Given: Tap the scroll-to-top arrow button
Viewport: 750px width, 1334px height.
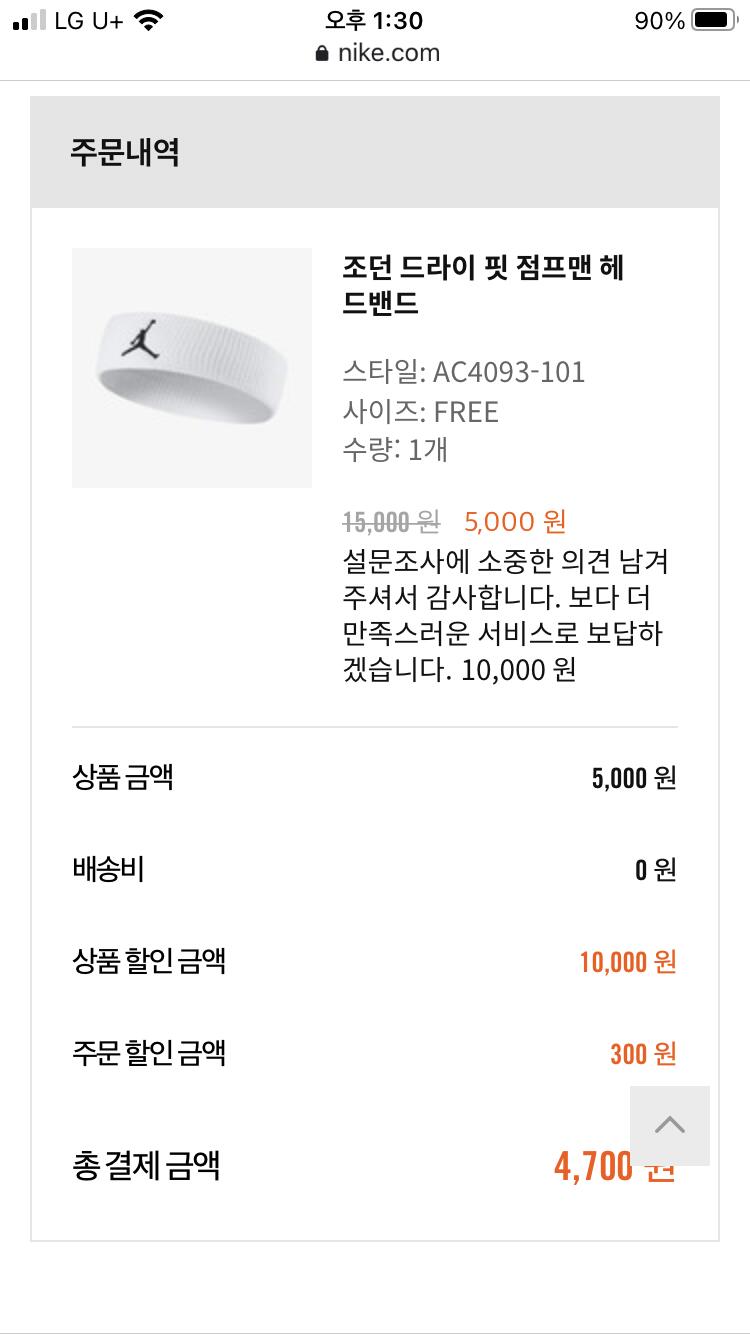Looking at the screenshot, I should click(x=669, y=1125).
